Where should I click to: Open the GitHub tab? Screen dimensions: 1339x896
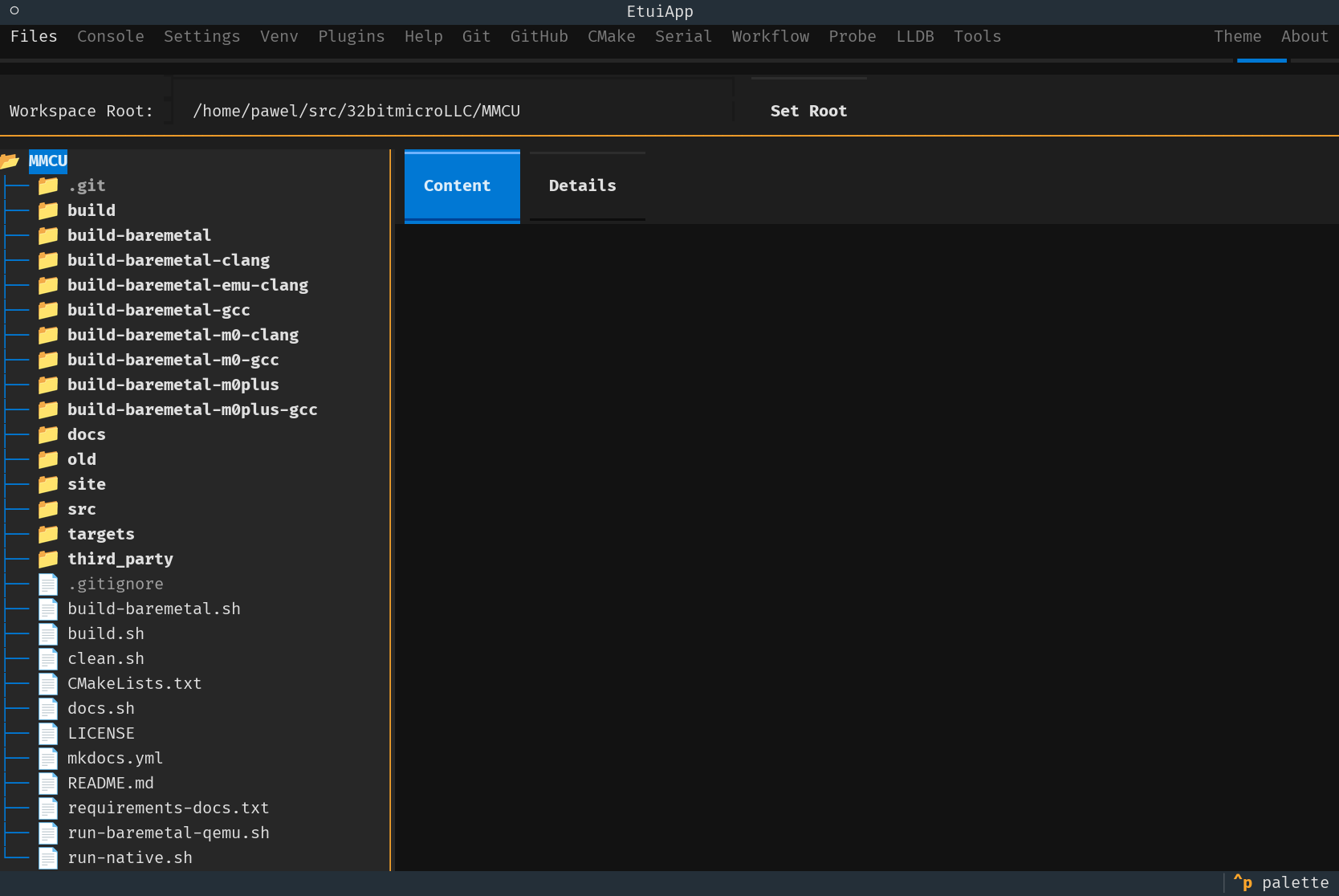539,36
